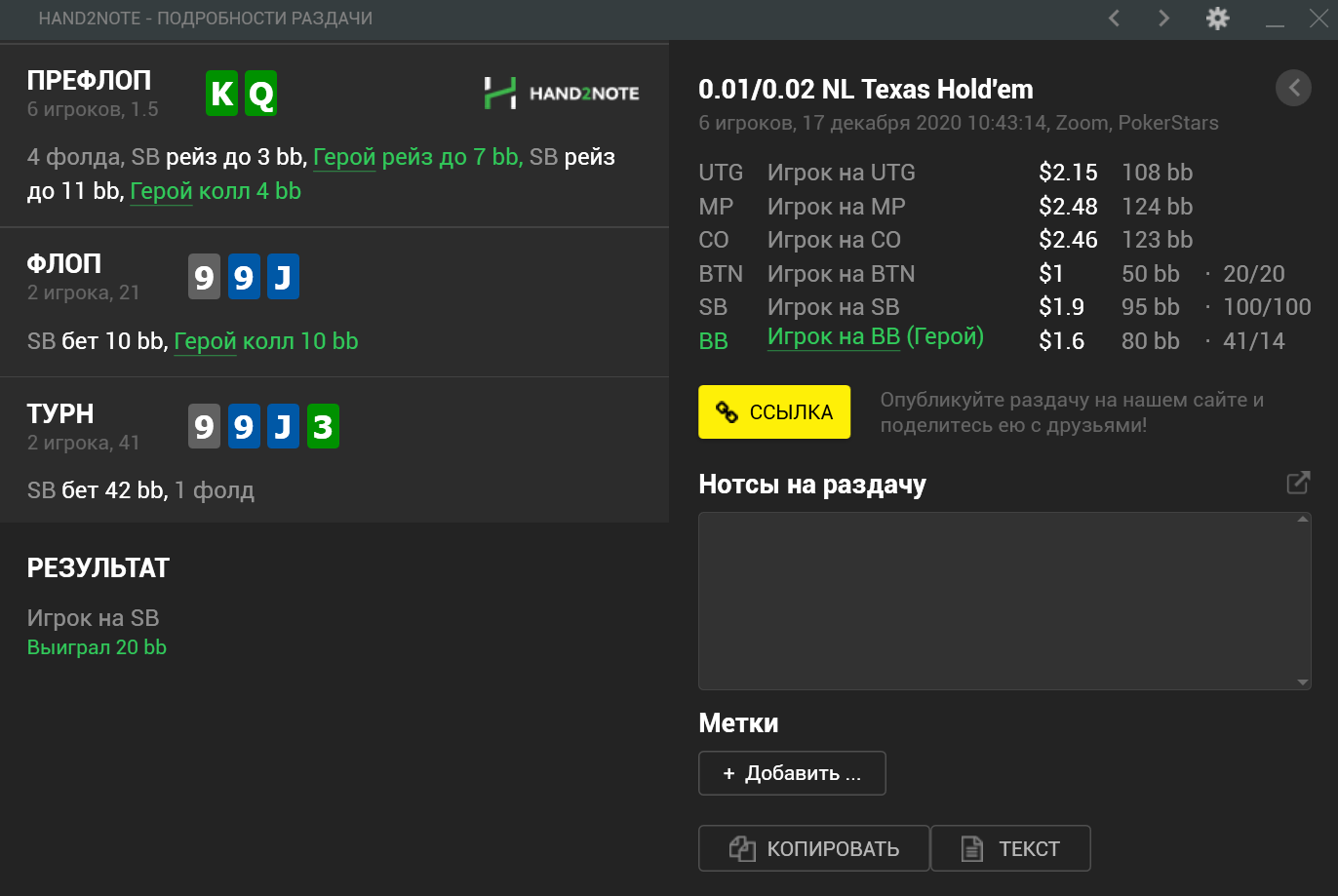Click the Герой link in flop action
1338x896 pixels.
(x=206, y=341)
